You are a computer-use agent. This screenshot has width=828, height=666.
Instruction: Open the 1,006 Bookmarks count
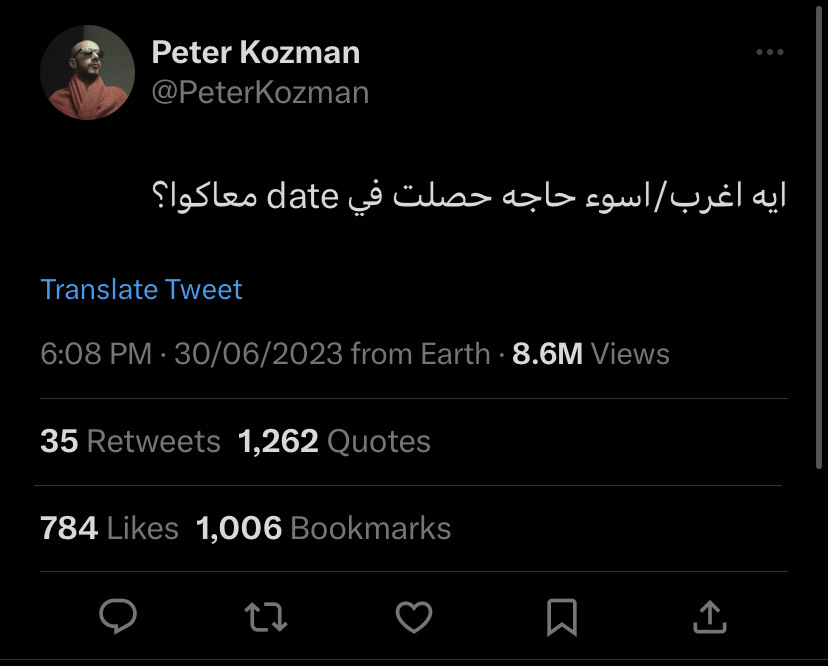tap(323, 528)
